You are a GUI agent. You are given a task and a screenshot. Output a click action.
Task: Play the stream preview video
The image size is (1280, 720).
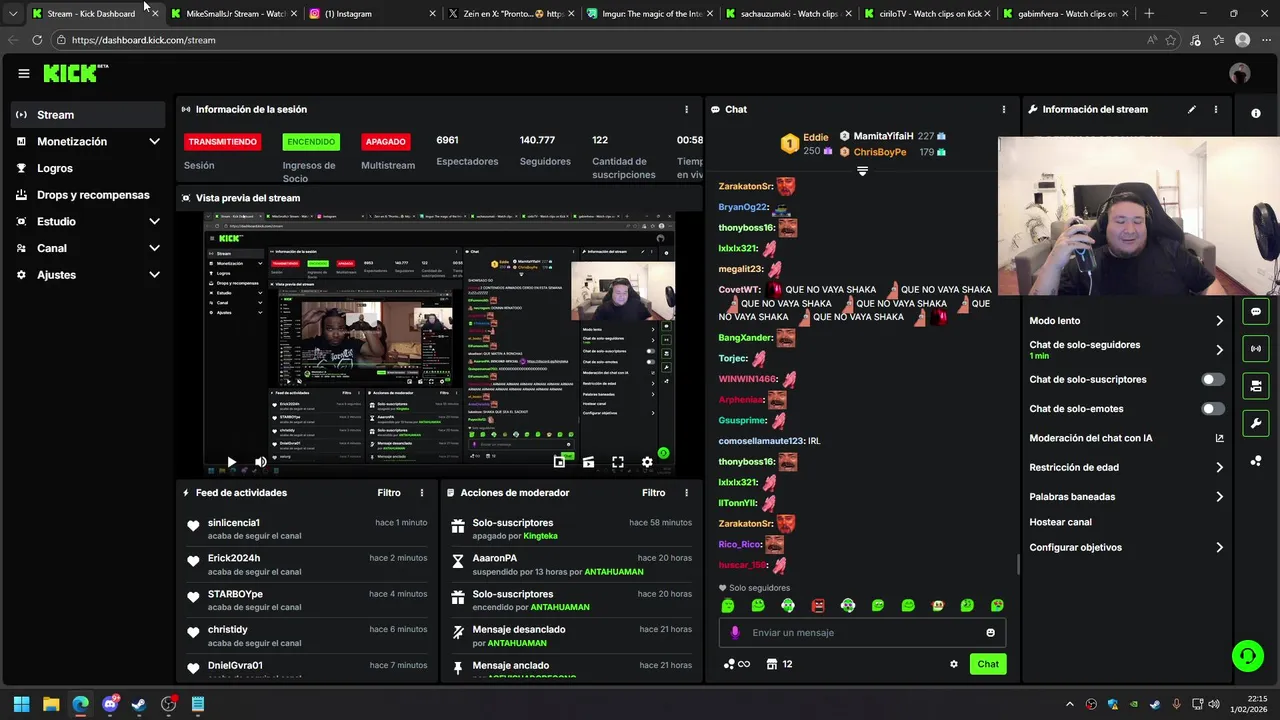[x=231, y=462]
